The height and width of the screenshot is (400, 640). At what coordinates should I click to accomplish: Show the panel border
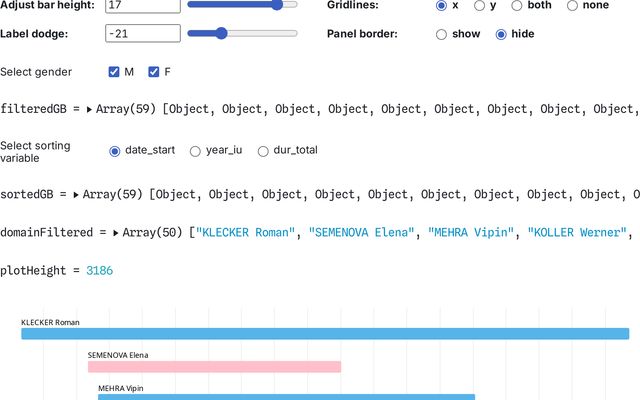441,34
